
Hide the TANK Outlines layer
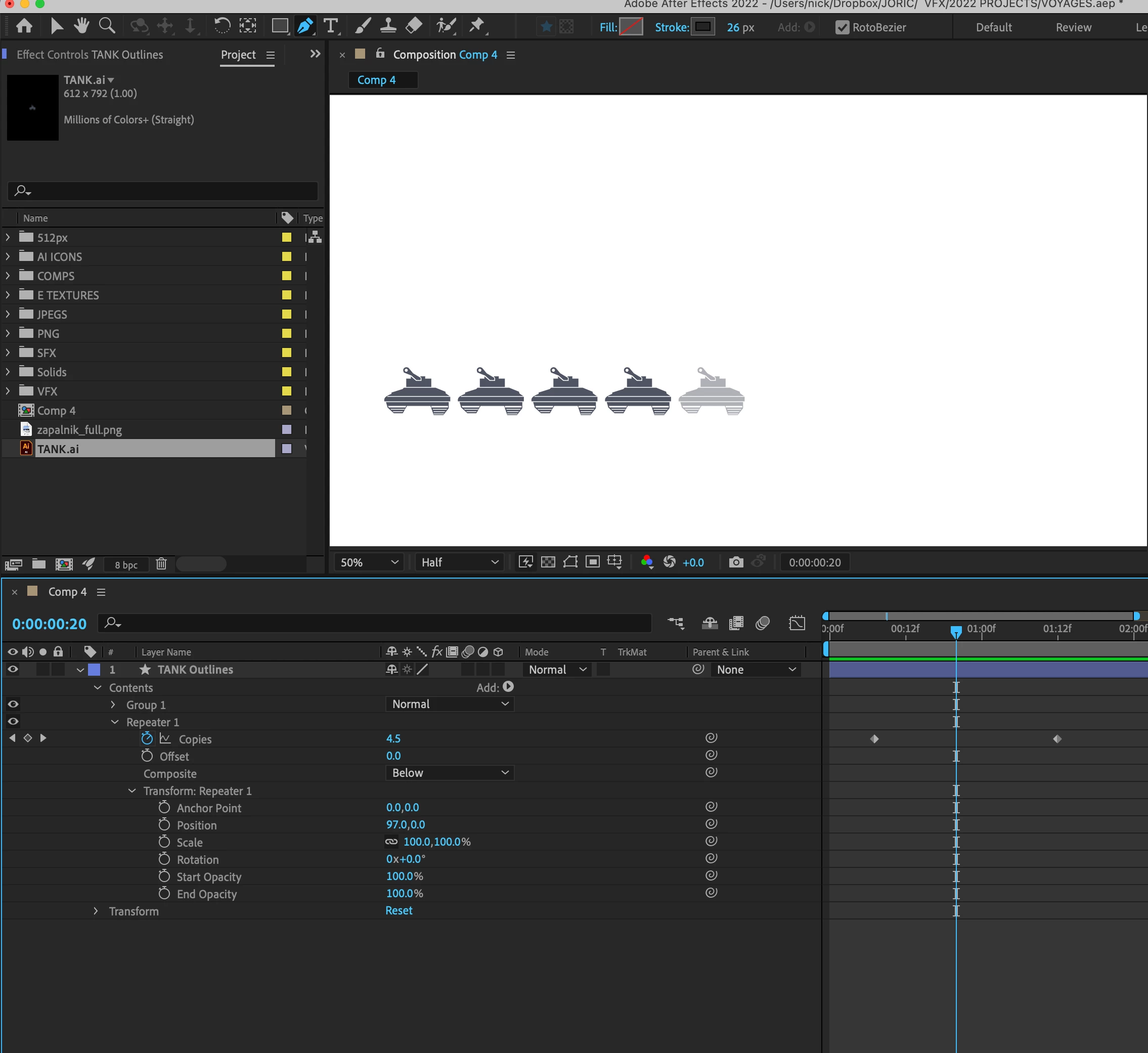(x=13, y=670)
